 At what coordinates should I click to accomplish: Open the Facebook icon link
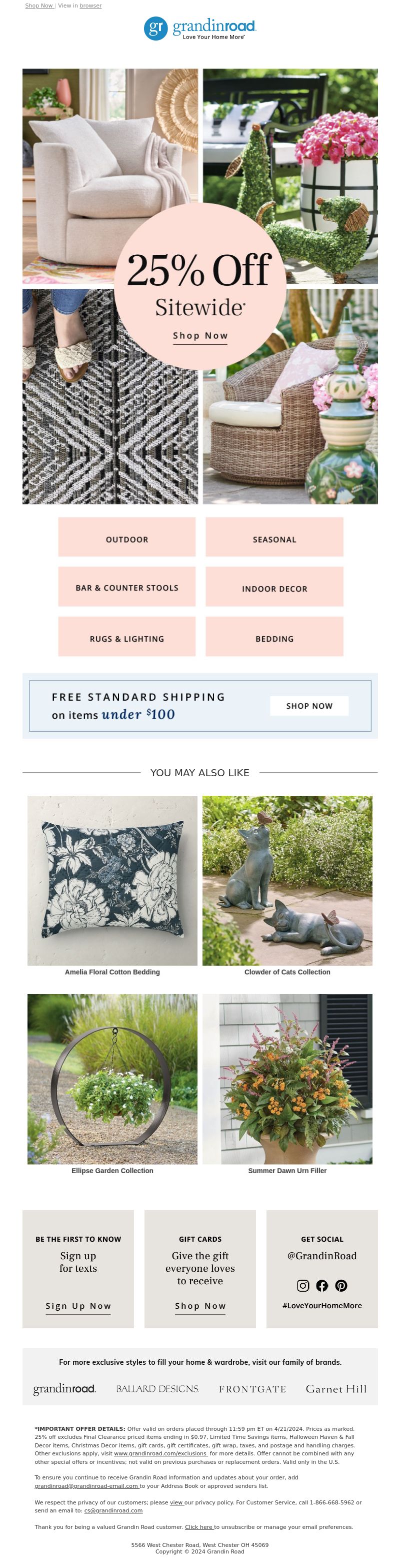[x=322, y=1285]
